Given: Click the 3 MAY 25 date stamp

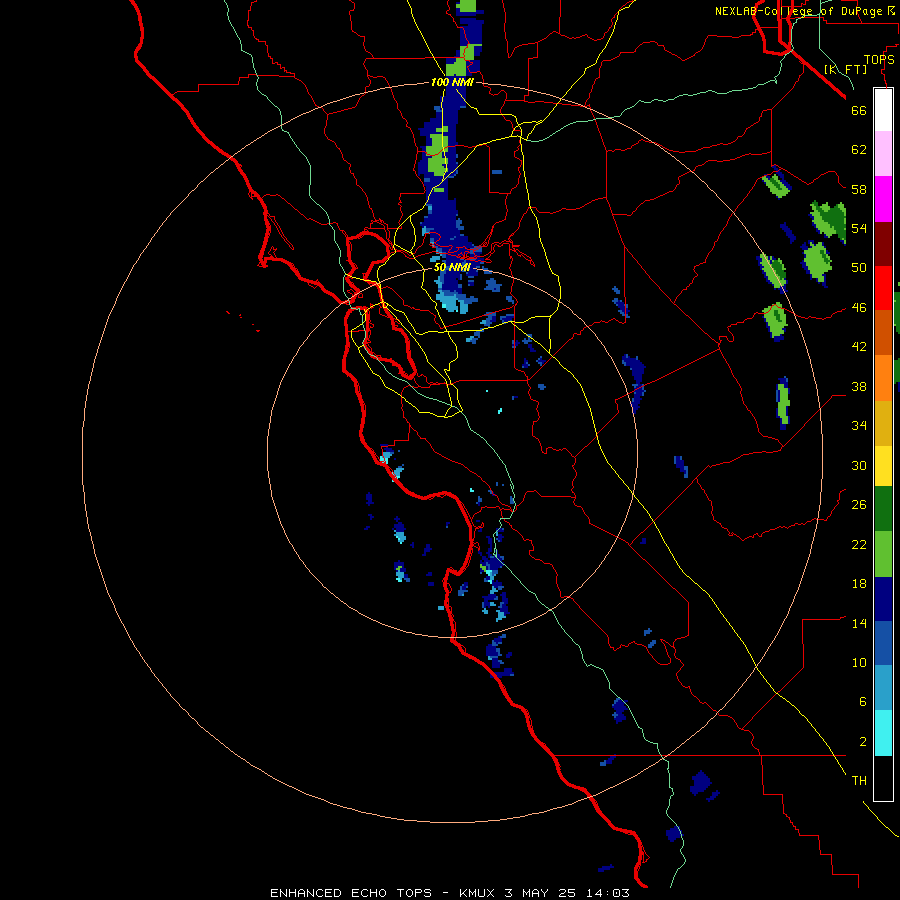Looking at the screenshot, I should click(x=541, y=893).
